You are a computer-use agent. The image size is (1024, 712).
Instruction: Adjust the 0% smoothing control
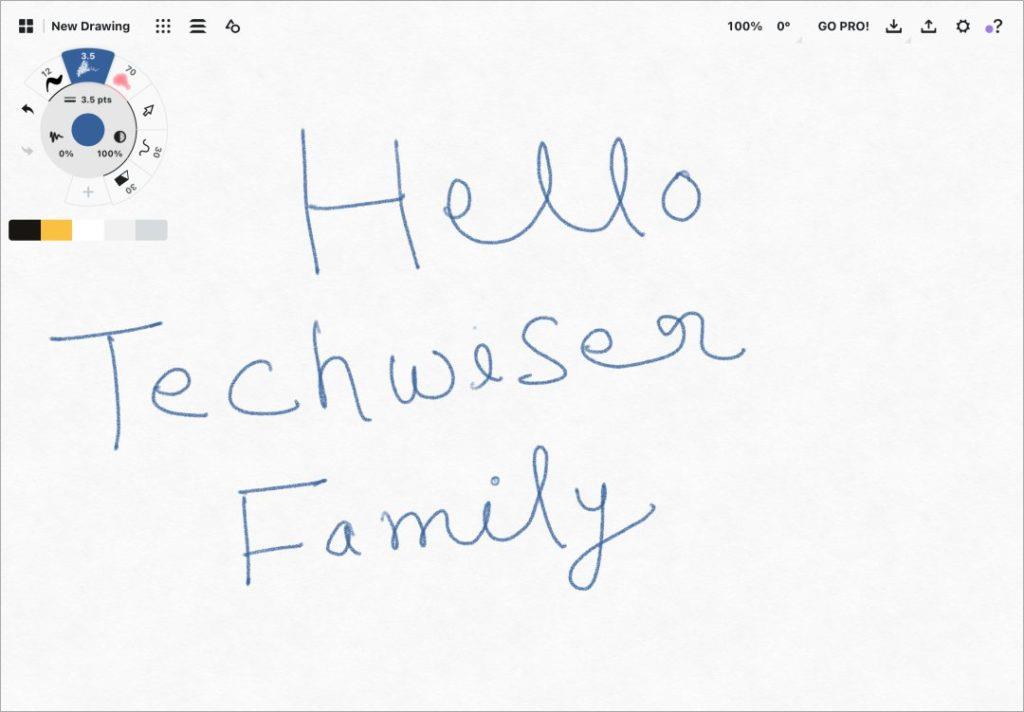pos(59,143)
